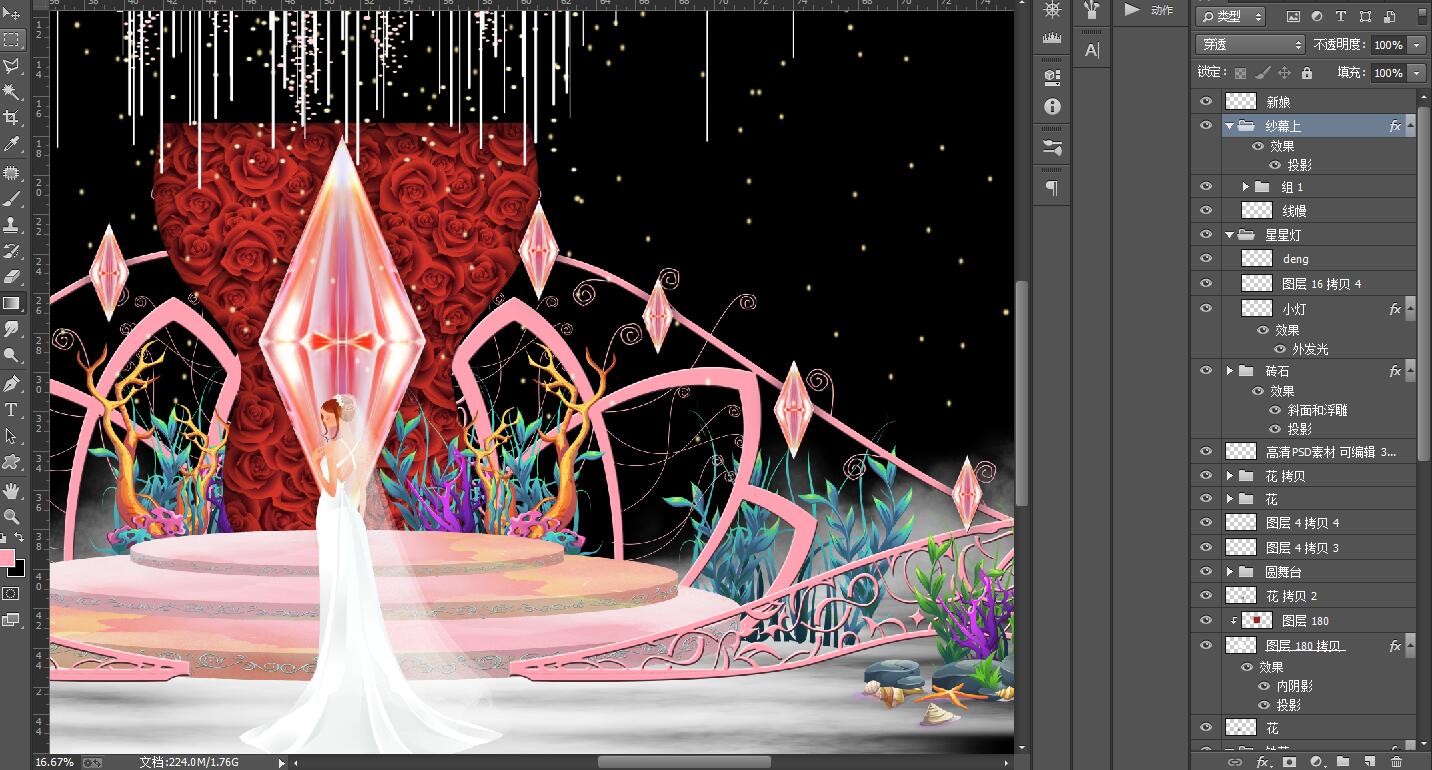Open the Histogram panel icon

[x=1052, y=38]
